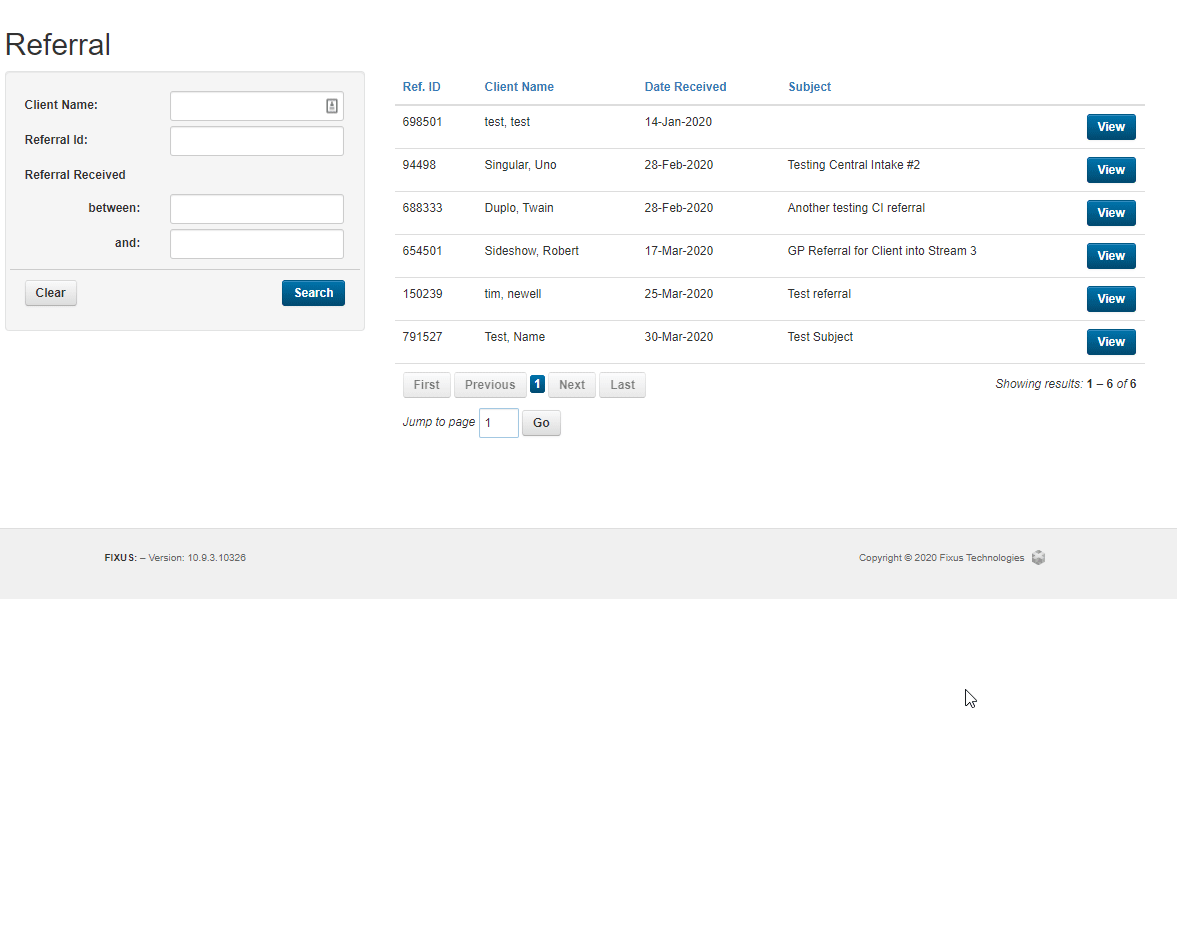Sort by Ref. ID column header
The width and height of the screenshot is (1177, 932).
[x=421, y=87]
